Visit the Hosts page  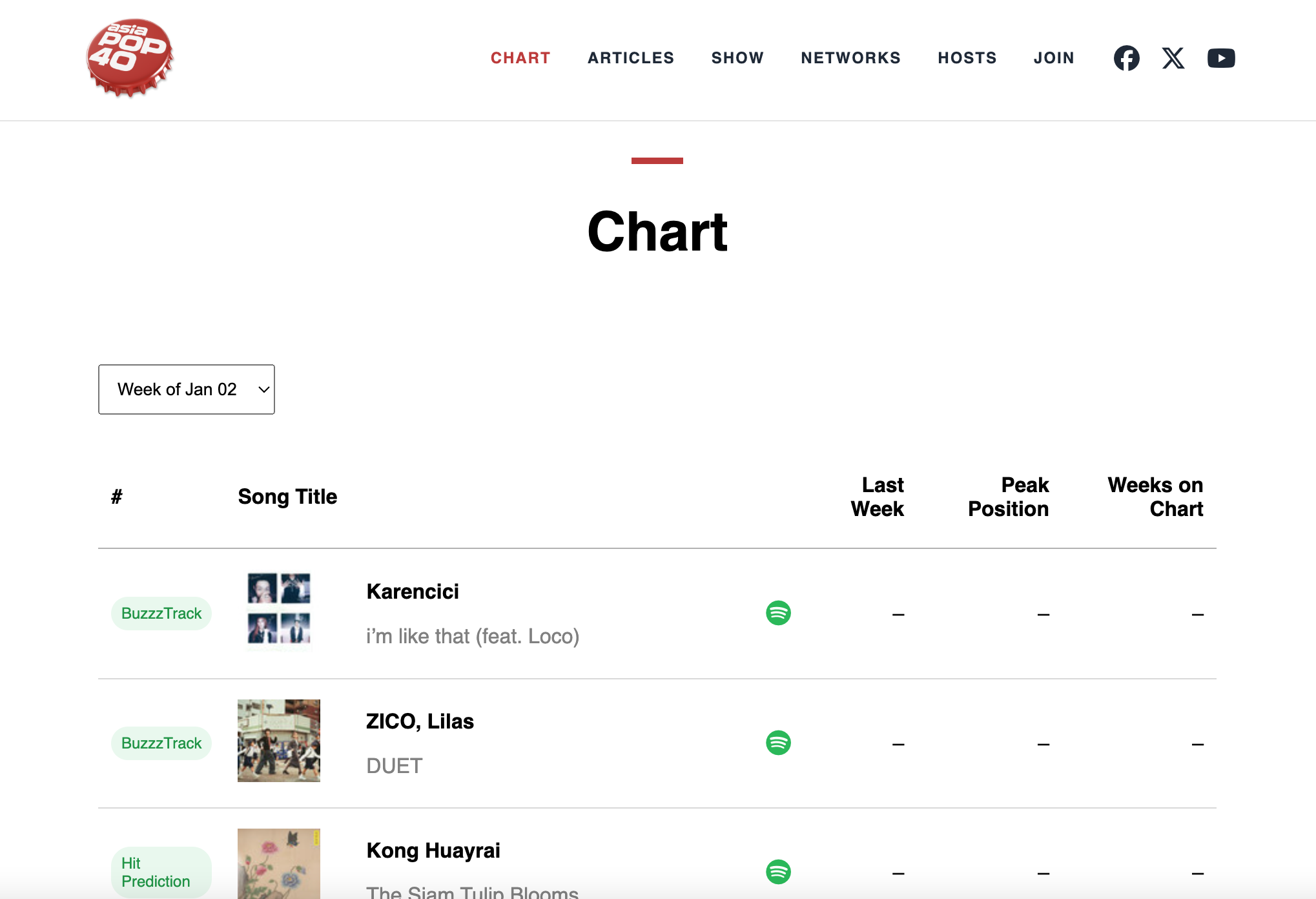pos(967,58)
